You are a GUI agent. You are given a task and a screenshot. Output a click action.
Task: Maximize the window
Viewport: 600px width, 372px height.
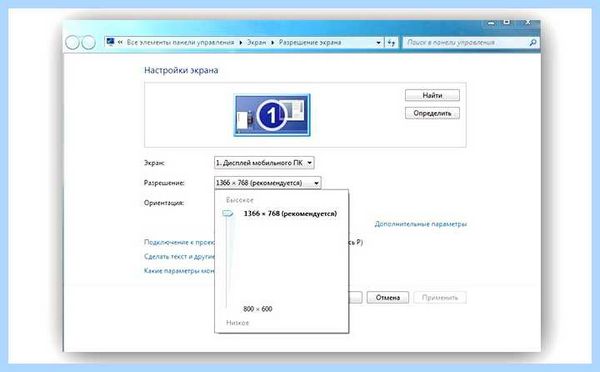(x=507, y=23)
